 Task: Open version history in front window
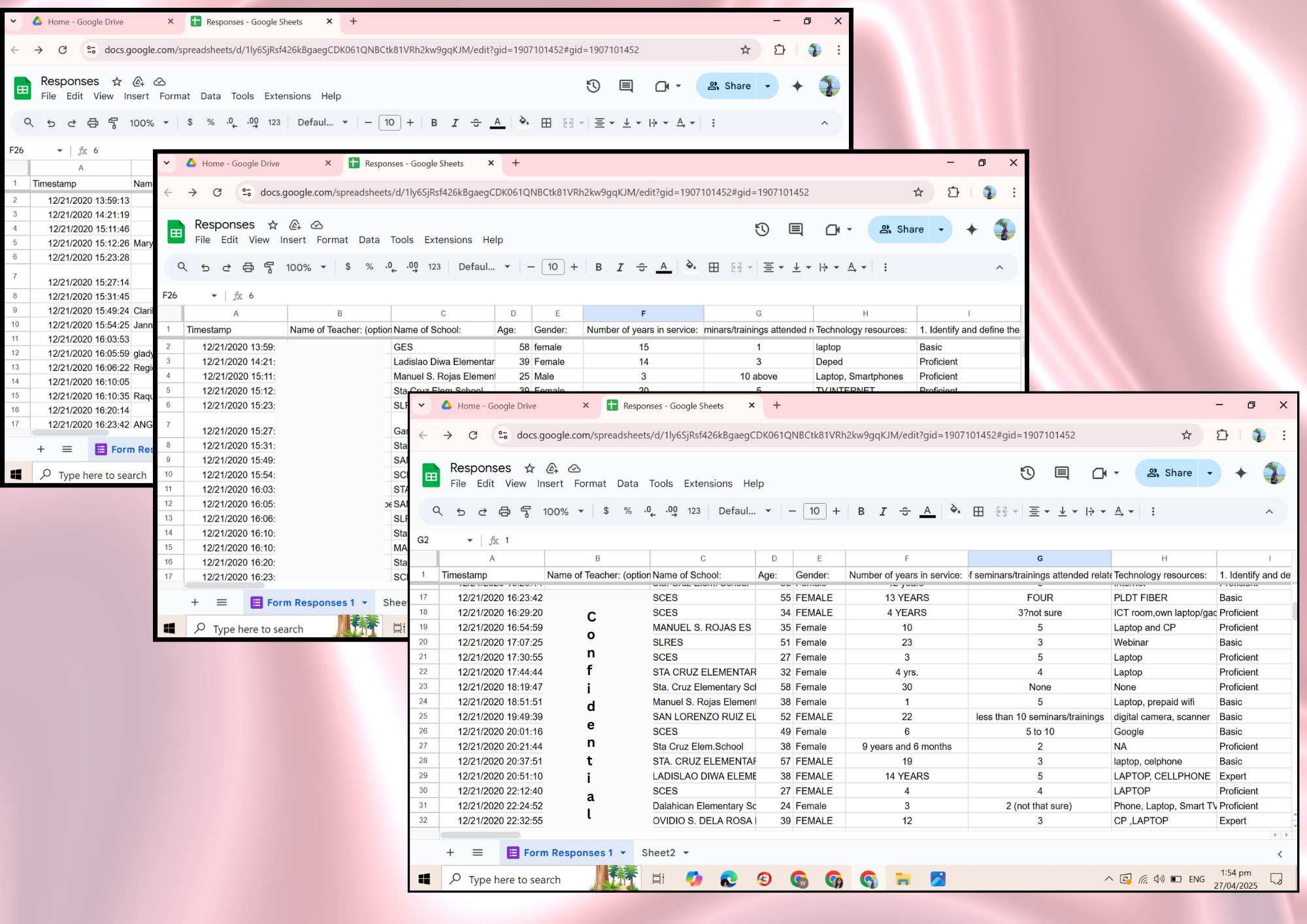tap(1027, 473)
